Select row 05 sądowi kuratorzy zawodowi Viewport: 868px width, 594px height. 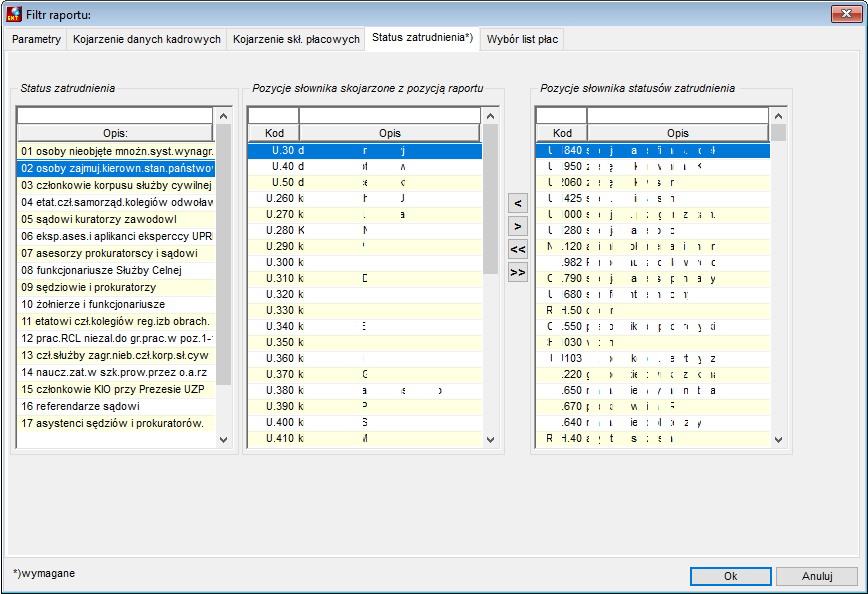[116, 219]
